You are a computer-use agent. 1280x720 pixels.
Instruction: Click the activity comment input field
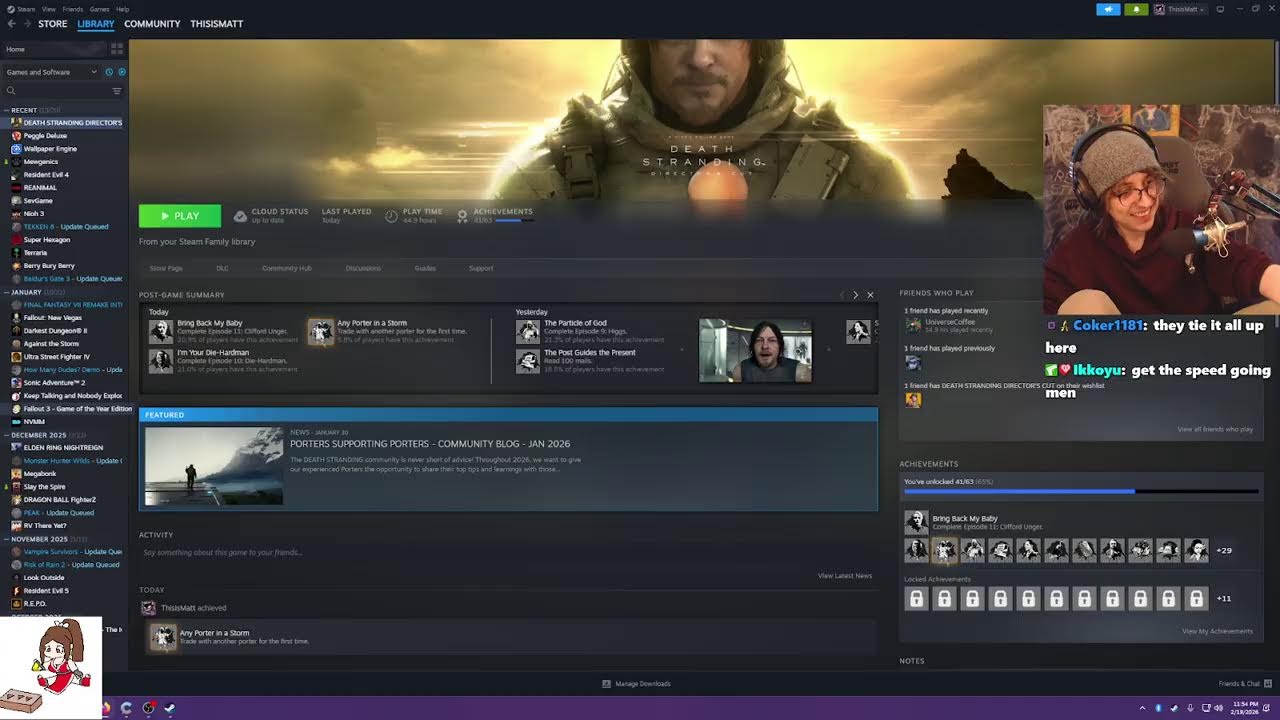pyautogui.click(x=508, y=552)
